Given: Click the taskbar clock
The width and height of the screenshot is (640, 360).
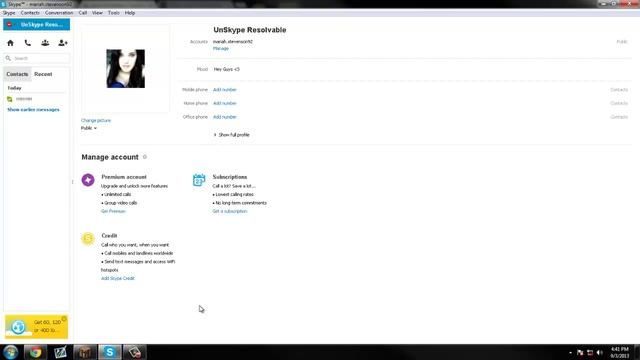Looking at the screenshot, I should tap(619, 353).
